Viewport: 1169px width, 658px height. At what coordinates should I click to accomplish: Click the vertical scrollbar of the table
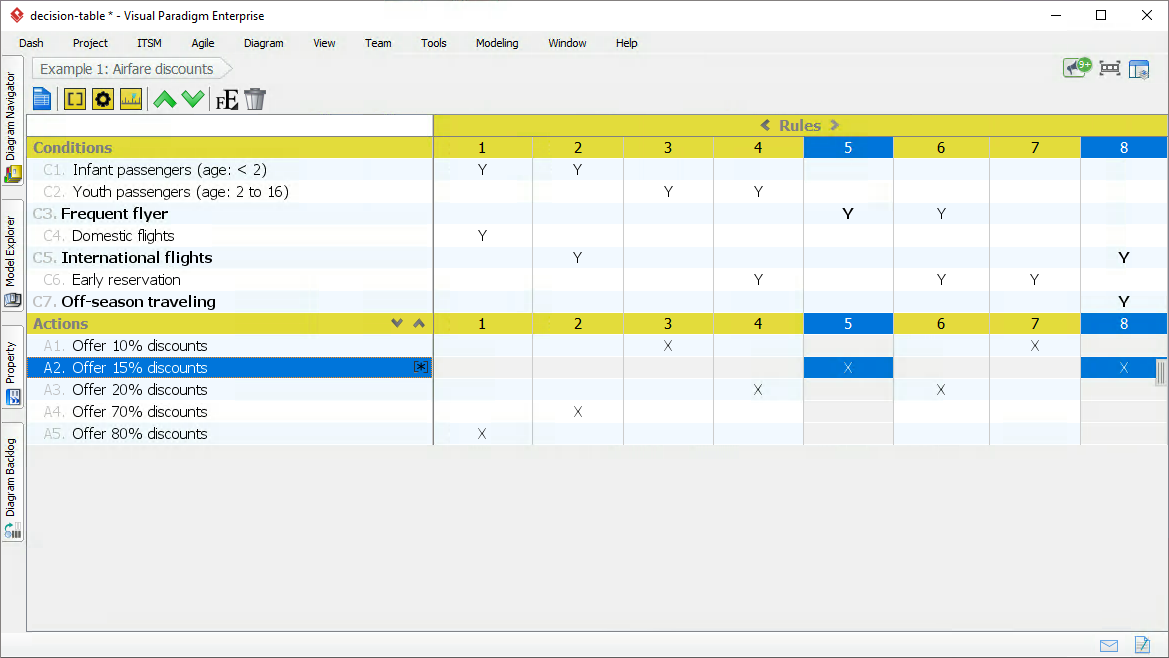(1160, 370)
